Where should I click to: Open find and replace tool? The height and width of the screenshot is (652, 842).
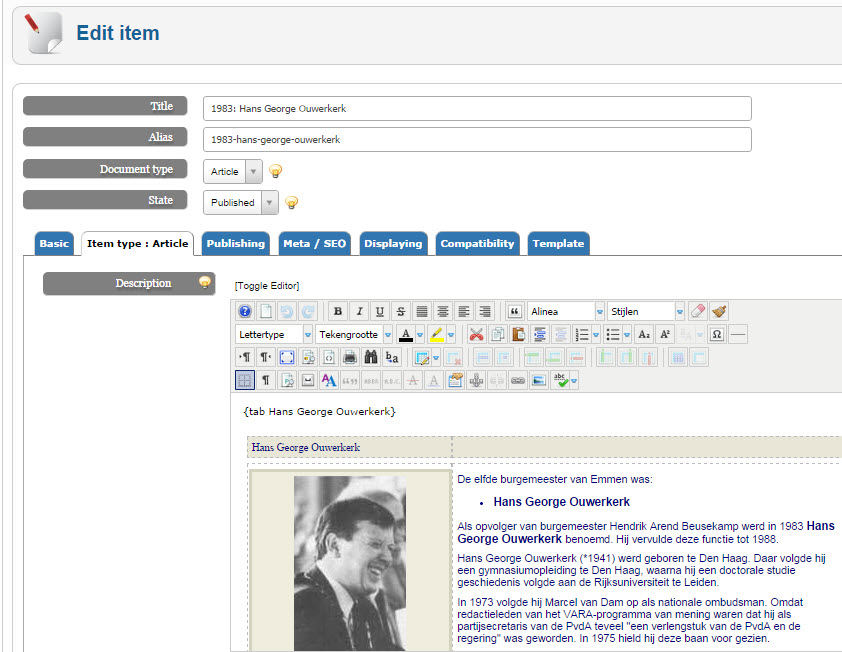391,357
